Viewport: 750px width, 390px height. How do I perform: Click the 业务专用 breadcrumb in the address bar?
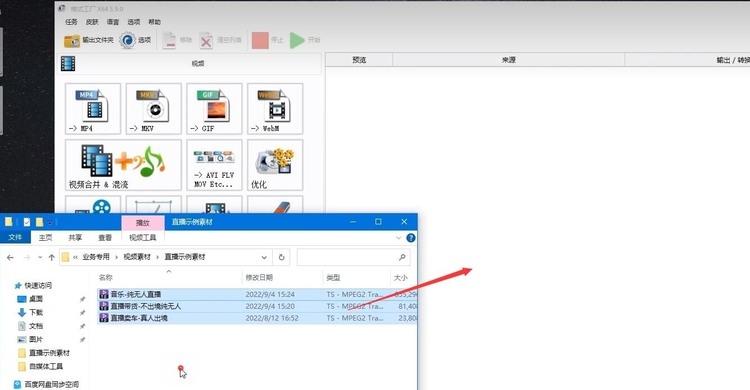(x=96, y=257)
